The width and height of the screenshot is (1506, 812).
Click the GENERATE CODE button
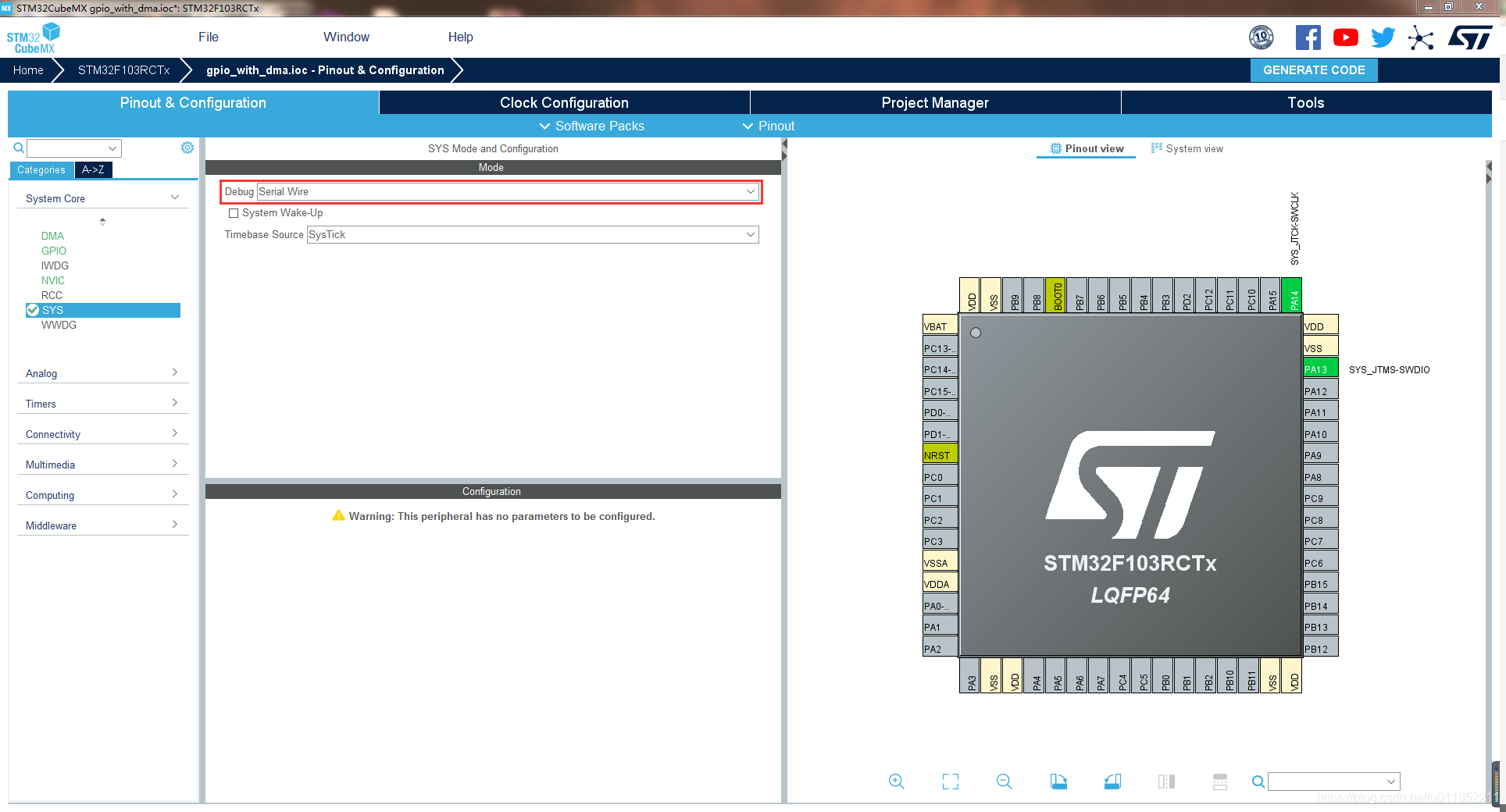click(1314, 69)
